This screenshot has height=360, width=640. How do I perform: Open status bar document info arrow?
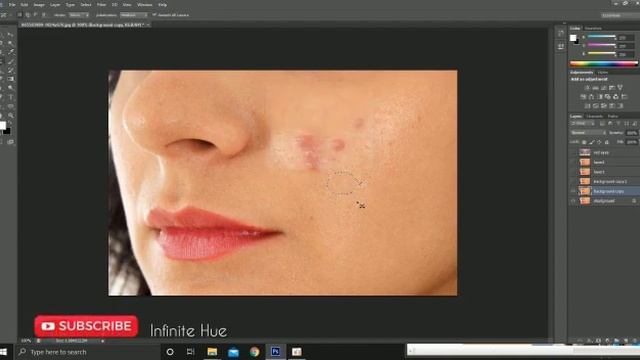tap(102, 341)
